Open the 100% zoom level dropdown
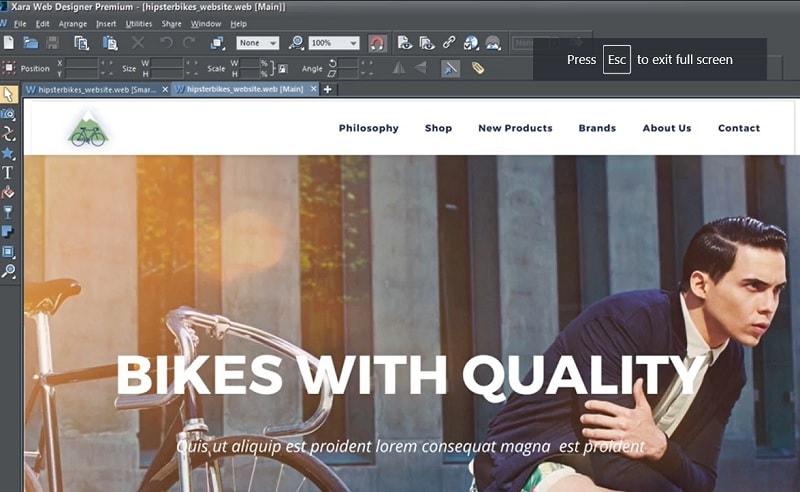800x492 pixels. pos(334,43)
